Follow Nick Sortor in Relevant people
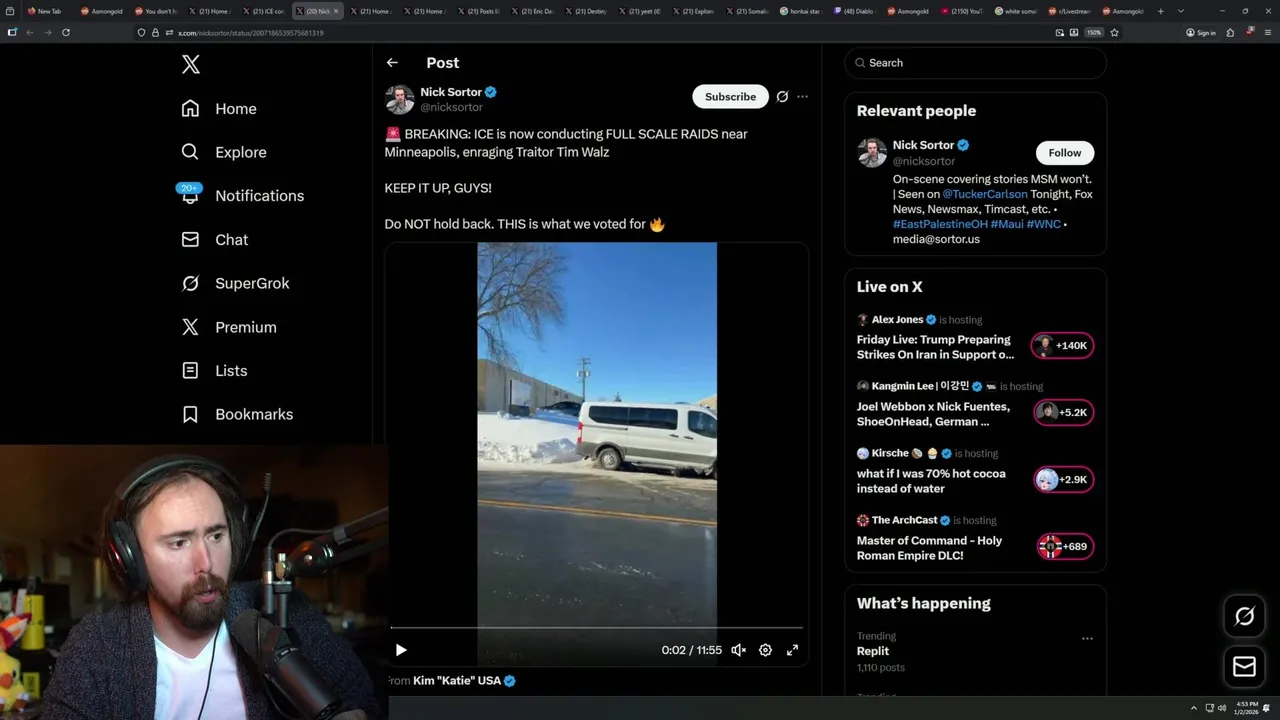 [1065, 153]
